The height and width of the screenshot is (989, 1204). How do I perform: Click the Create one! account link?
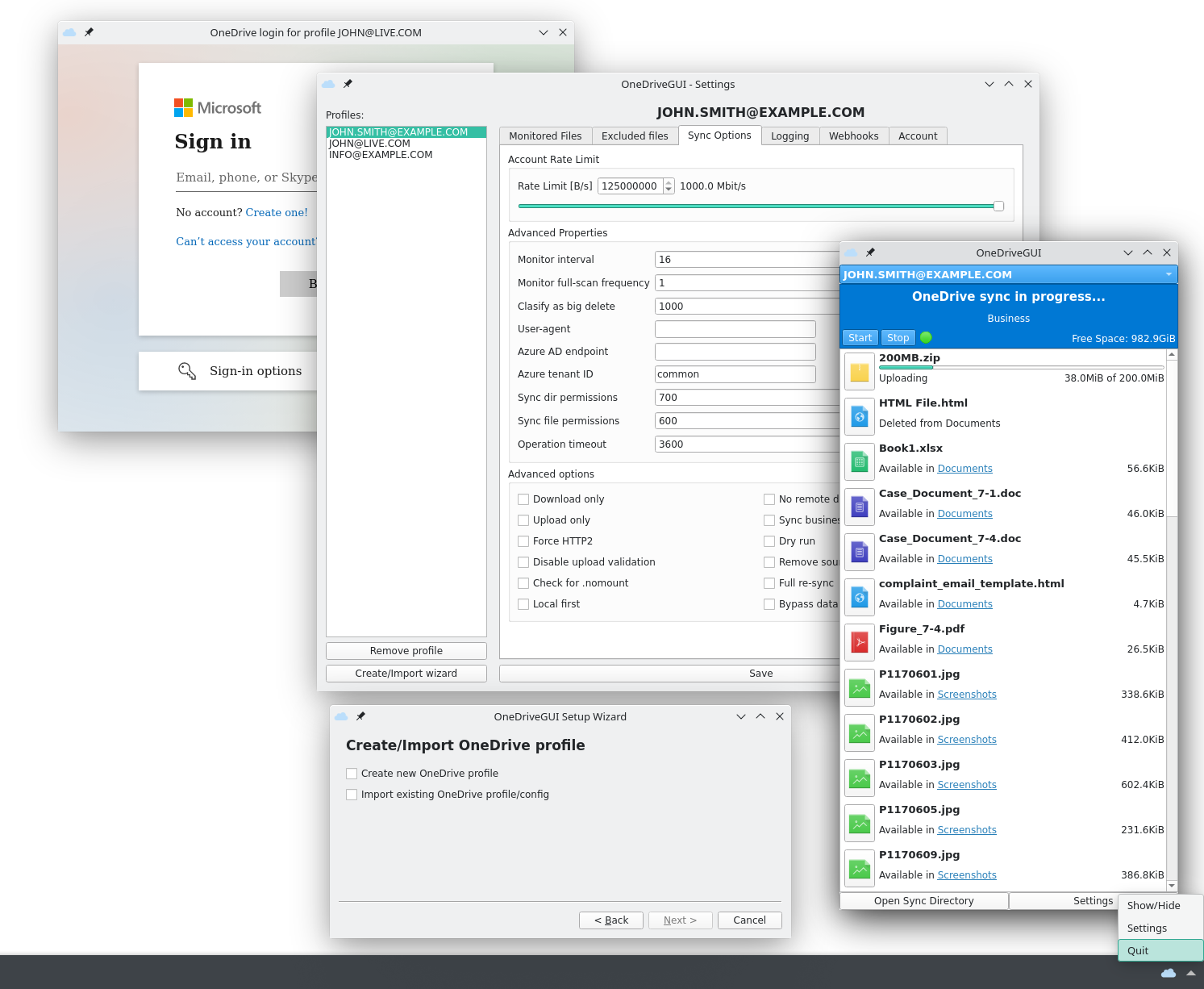click(x=277, y=212)
